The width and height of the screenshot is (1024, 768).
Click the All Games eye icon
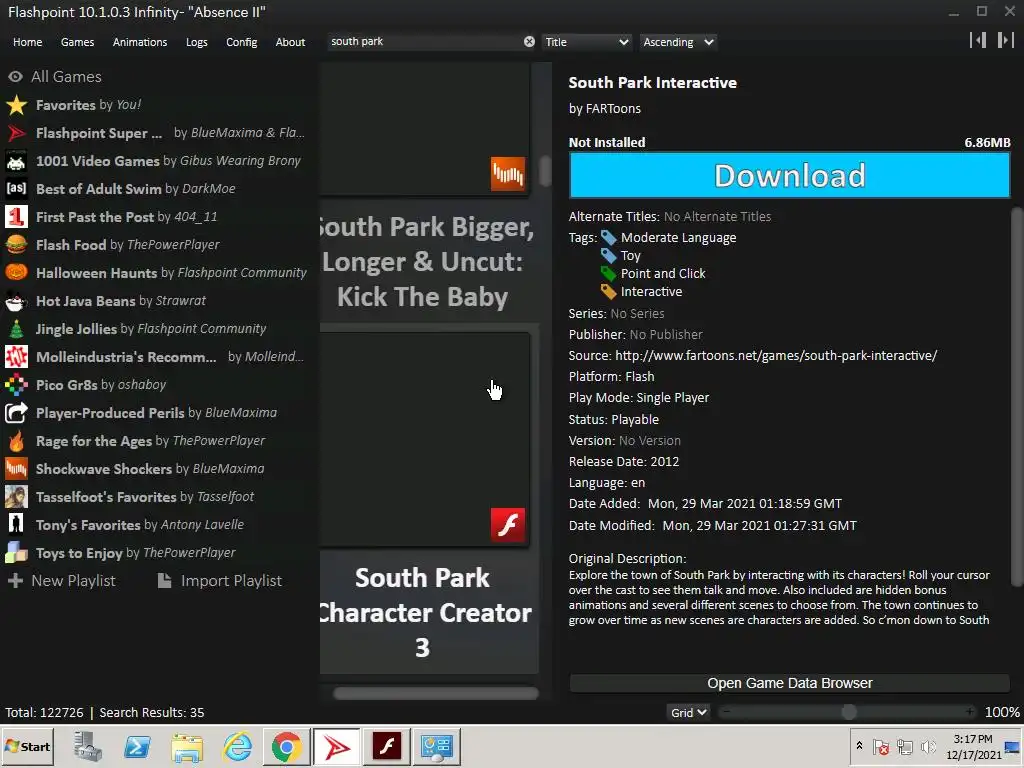tap(15, 76)
